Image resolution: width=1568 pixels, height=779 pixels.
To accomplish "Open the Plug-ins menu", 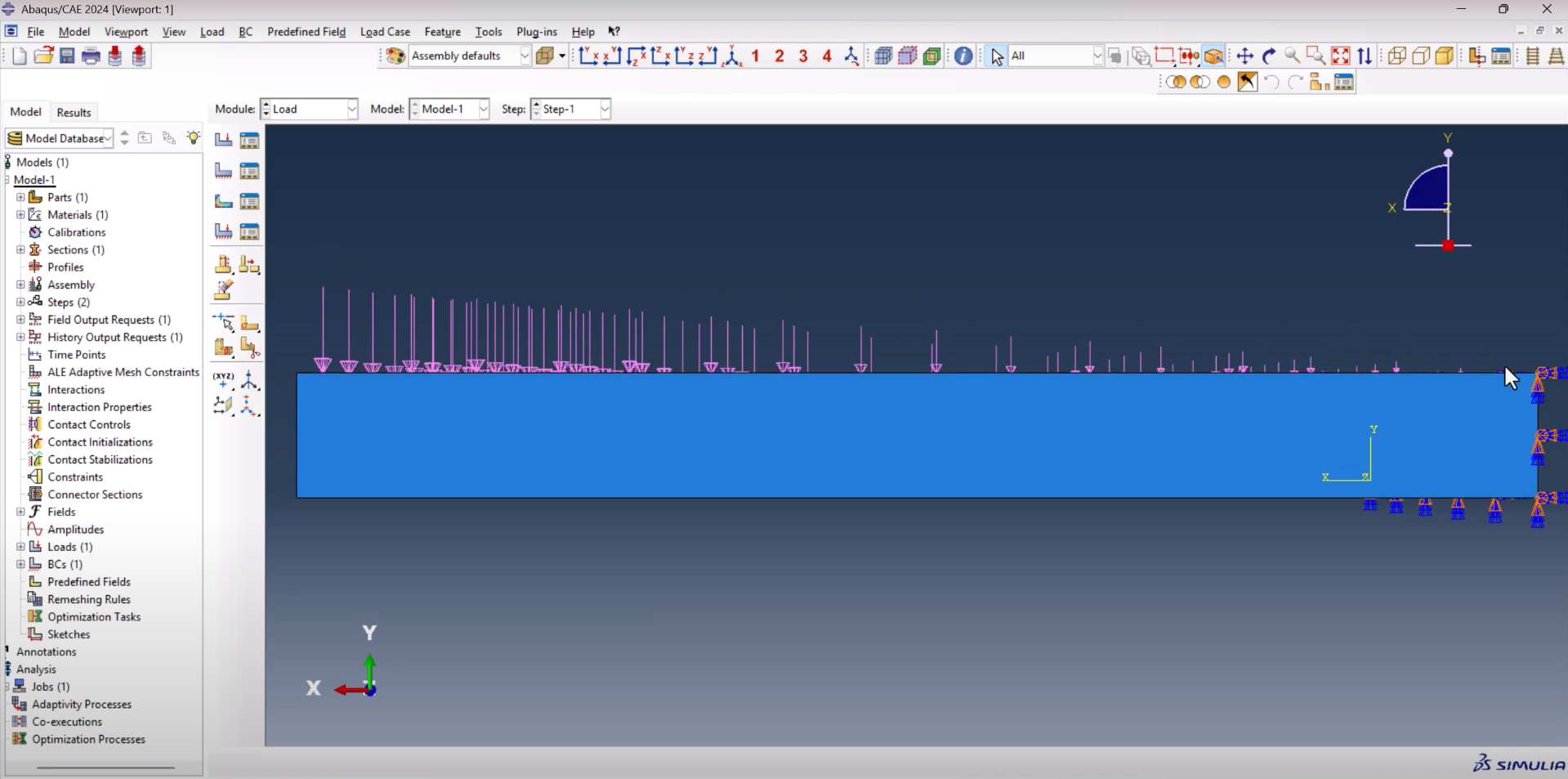I will pyautogui.click(x=536, y=32).
